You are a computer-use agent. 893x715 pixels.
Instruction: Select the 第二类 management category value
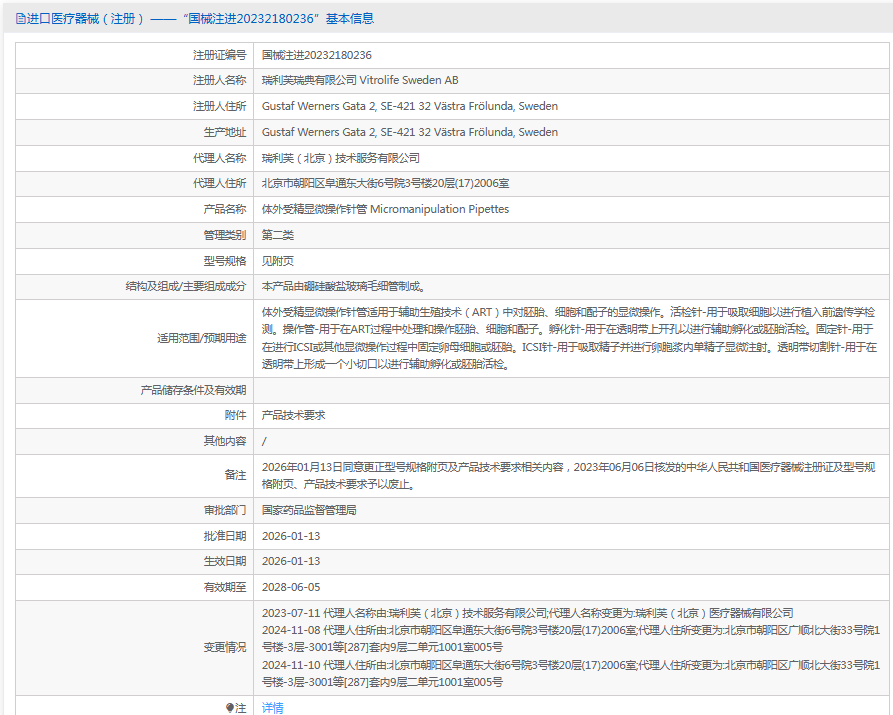(x=278, y=235)
